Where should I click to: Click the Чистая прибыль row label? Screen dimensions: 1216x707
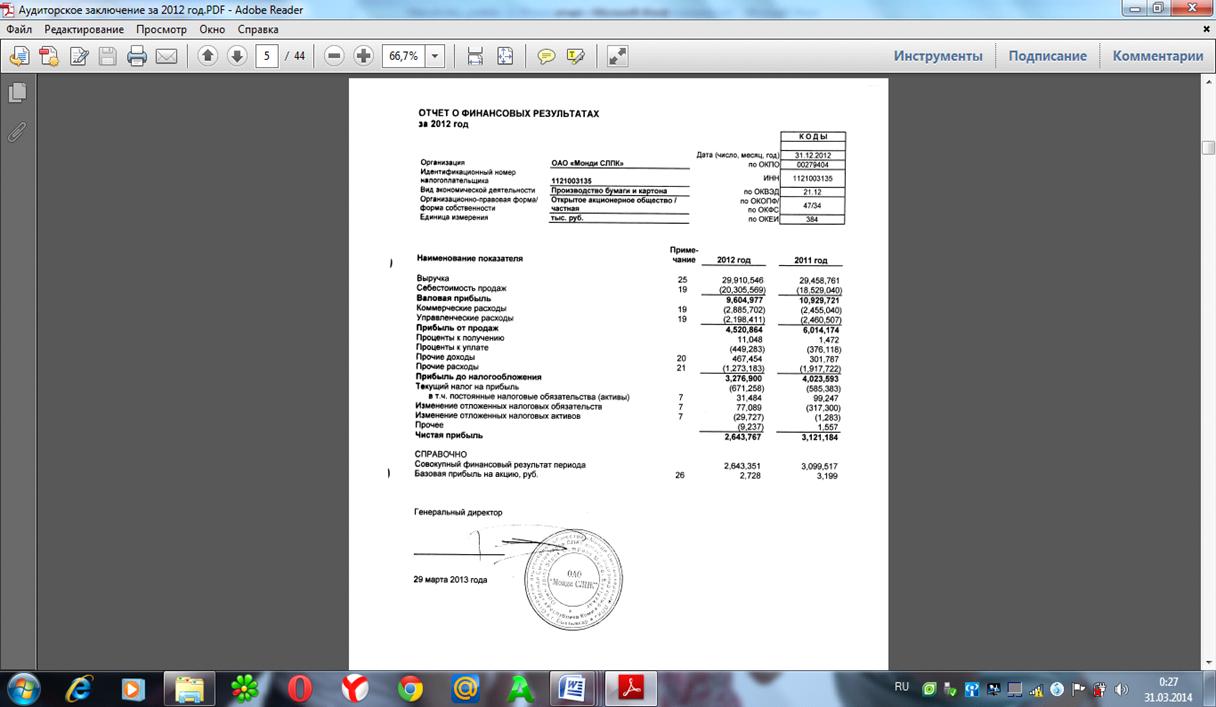(x=449, y=435)
